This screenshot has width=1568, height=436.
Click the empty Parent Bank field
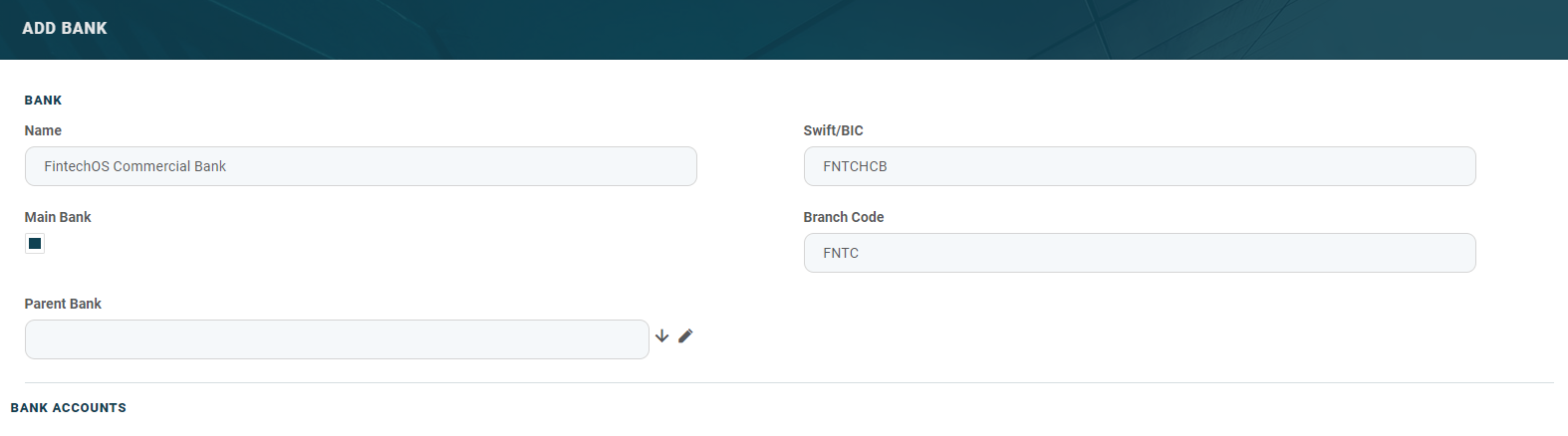pos(337,339)
